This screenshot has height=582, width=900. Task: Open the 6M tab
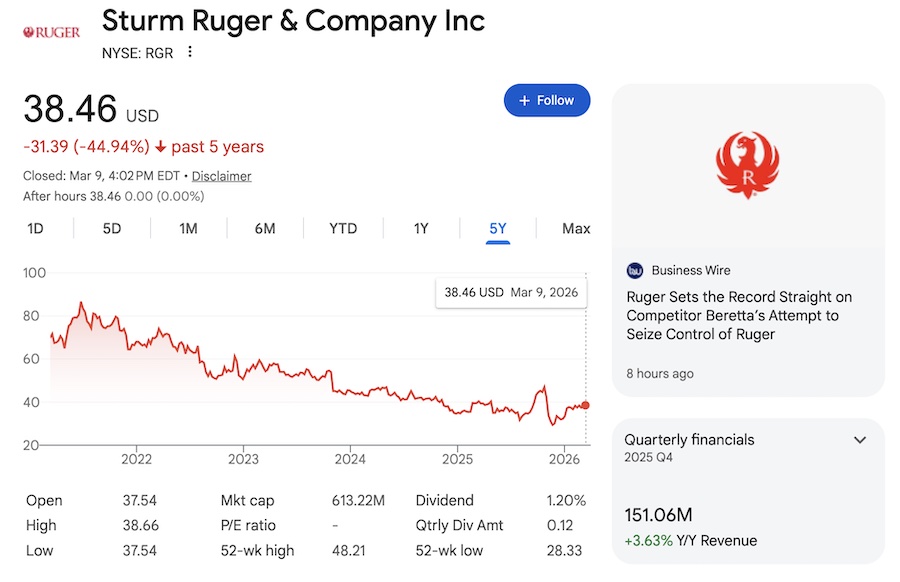264,228
